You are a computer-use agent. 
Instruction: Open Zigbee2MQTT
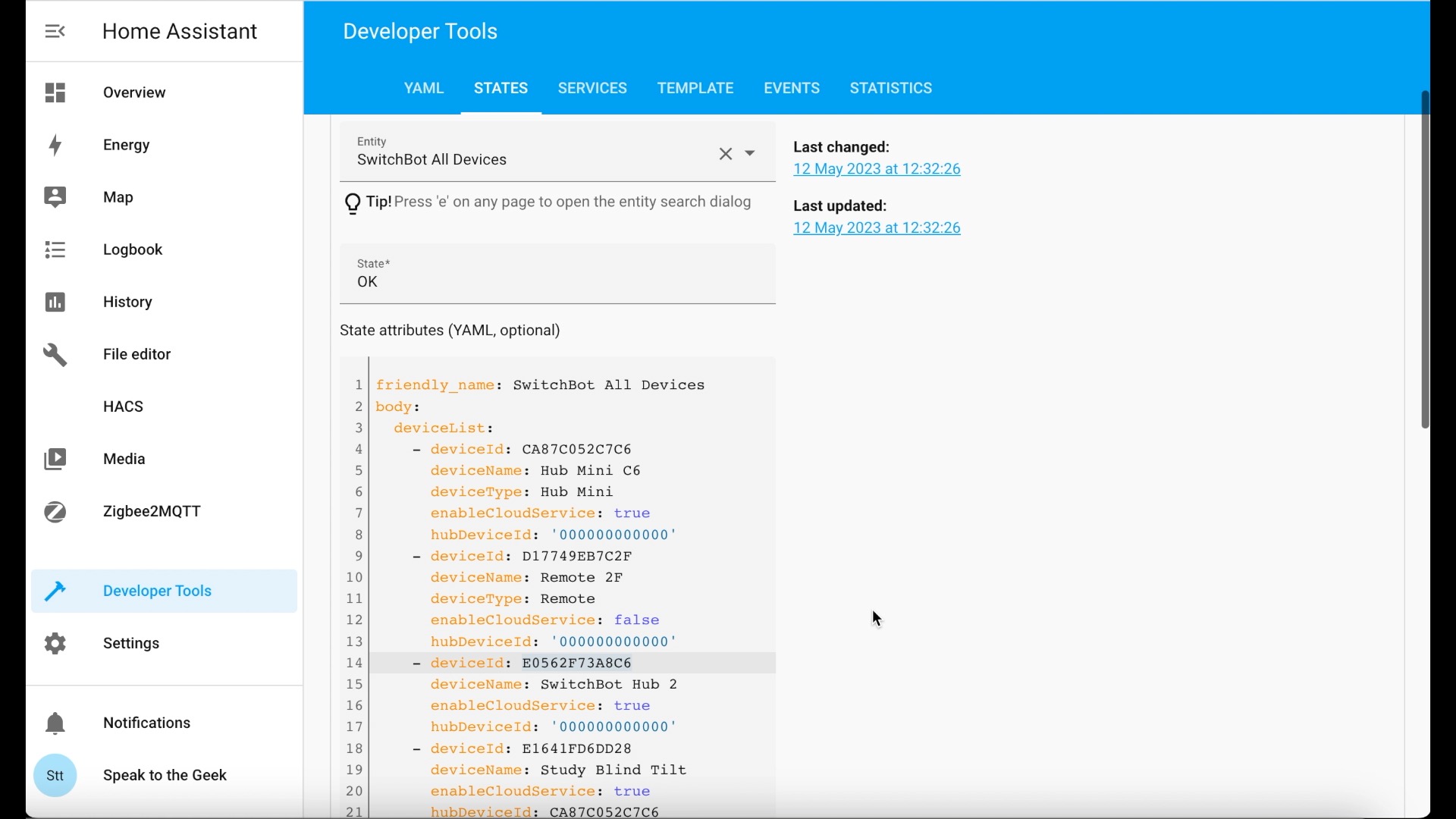[151, 511]
